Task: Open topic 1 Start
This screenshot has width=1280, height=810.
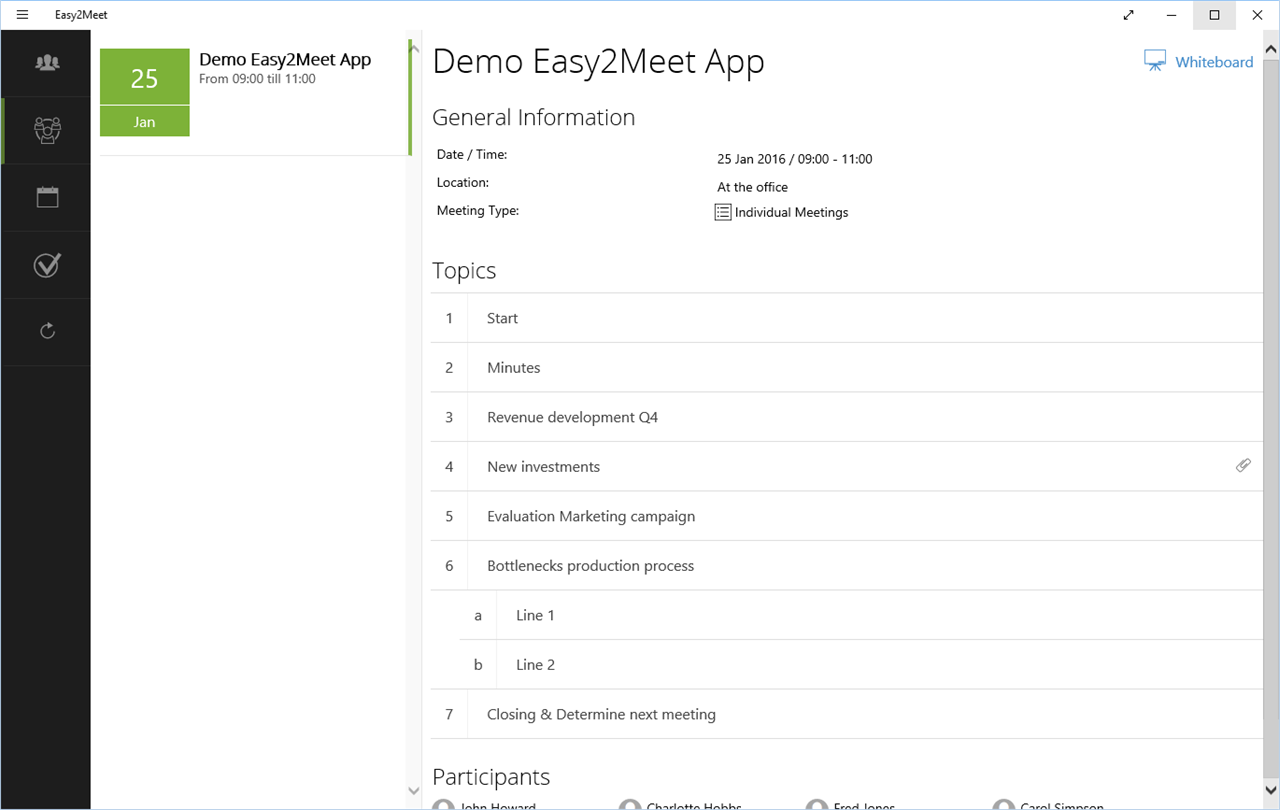Action: [847, 318]
